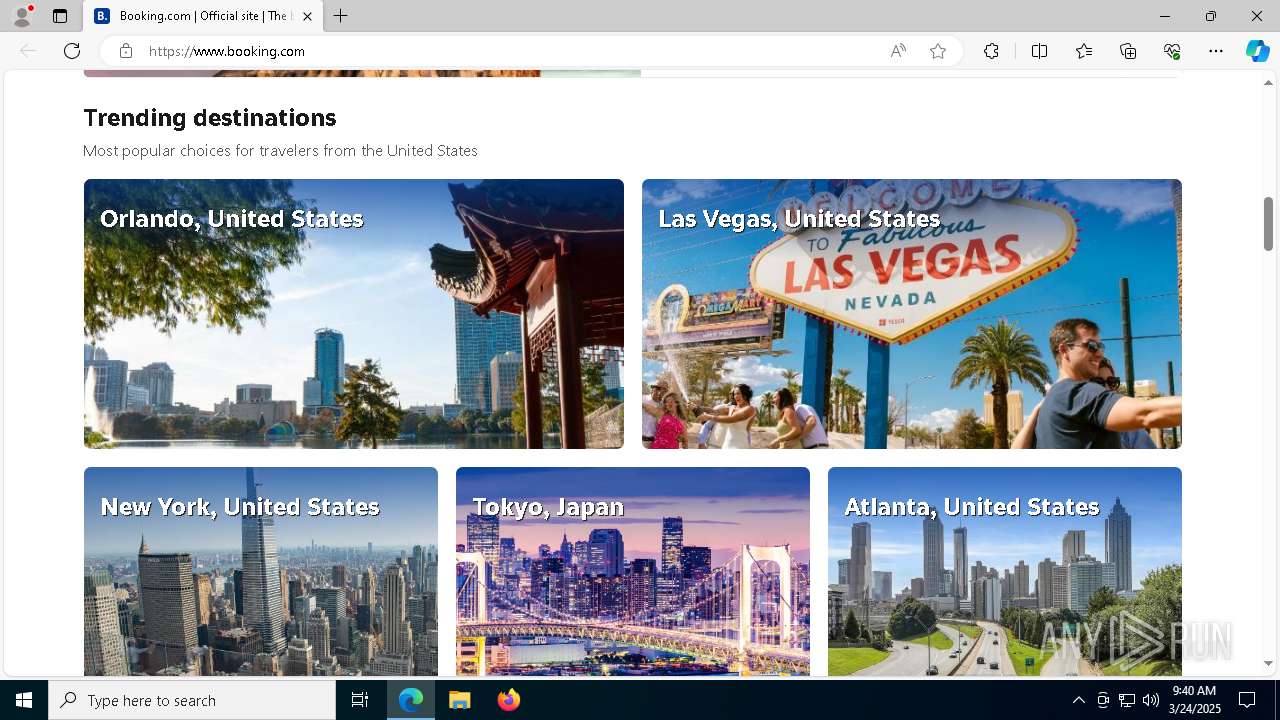Open the network status tray icon

click(1127, 700)
